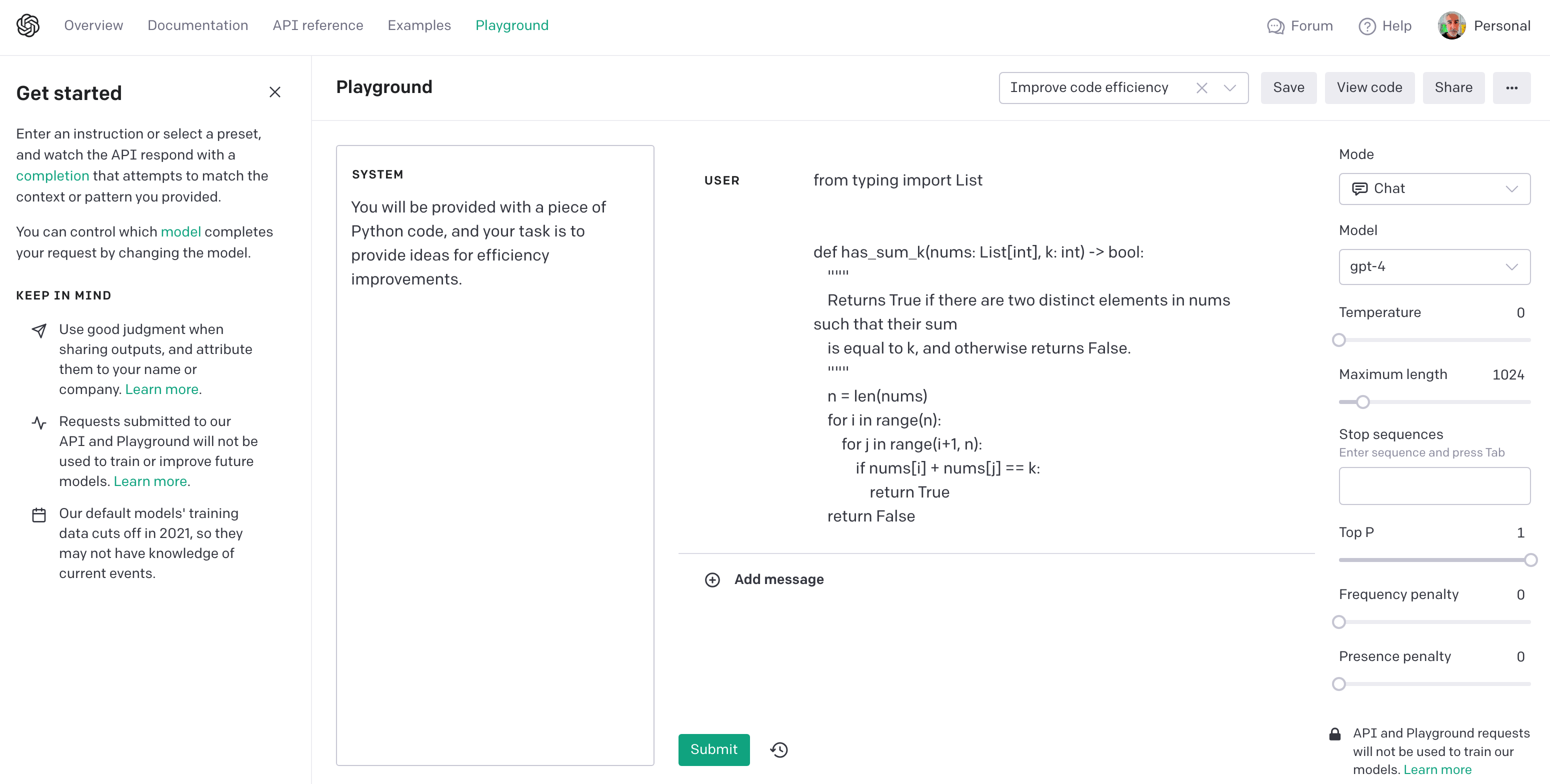Expand the preset selector dropdown arrow

[x=1230, y=88]
